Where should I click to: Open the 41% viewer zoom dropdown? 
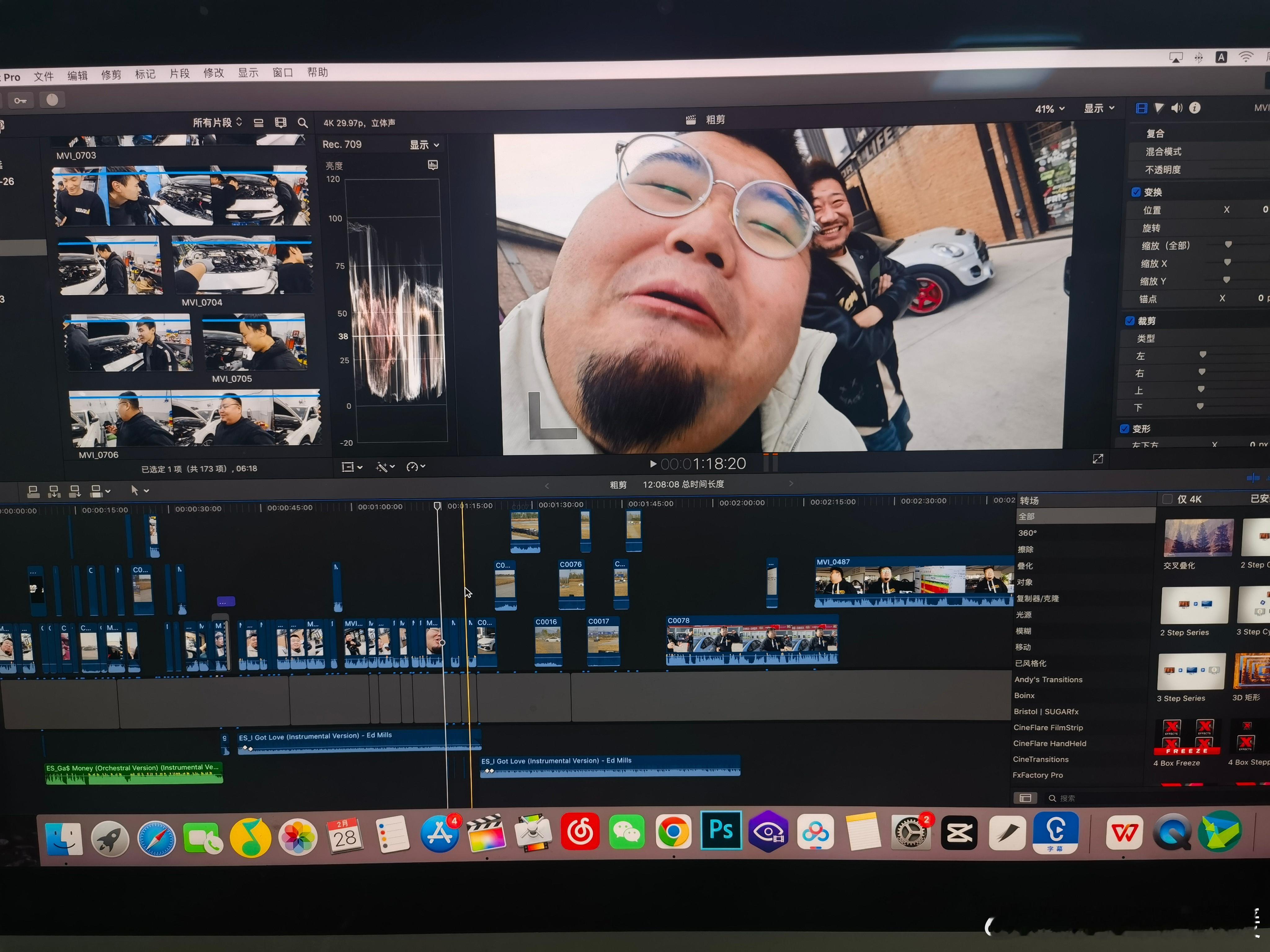(1050, 109)
